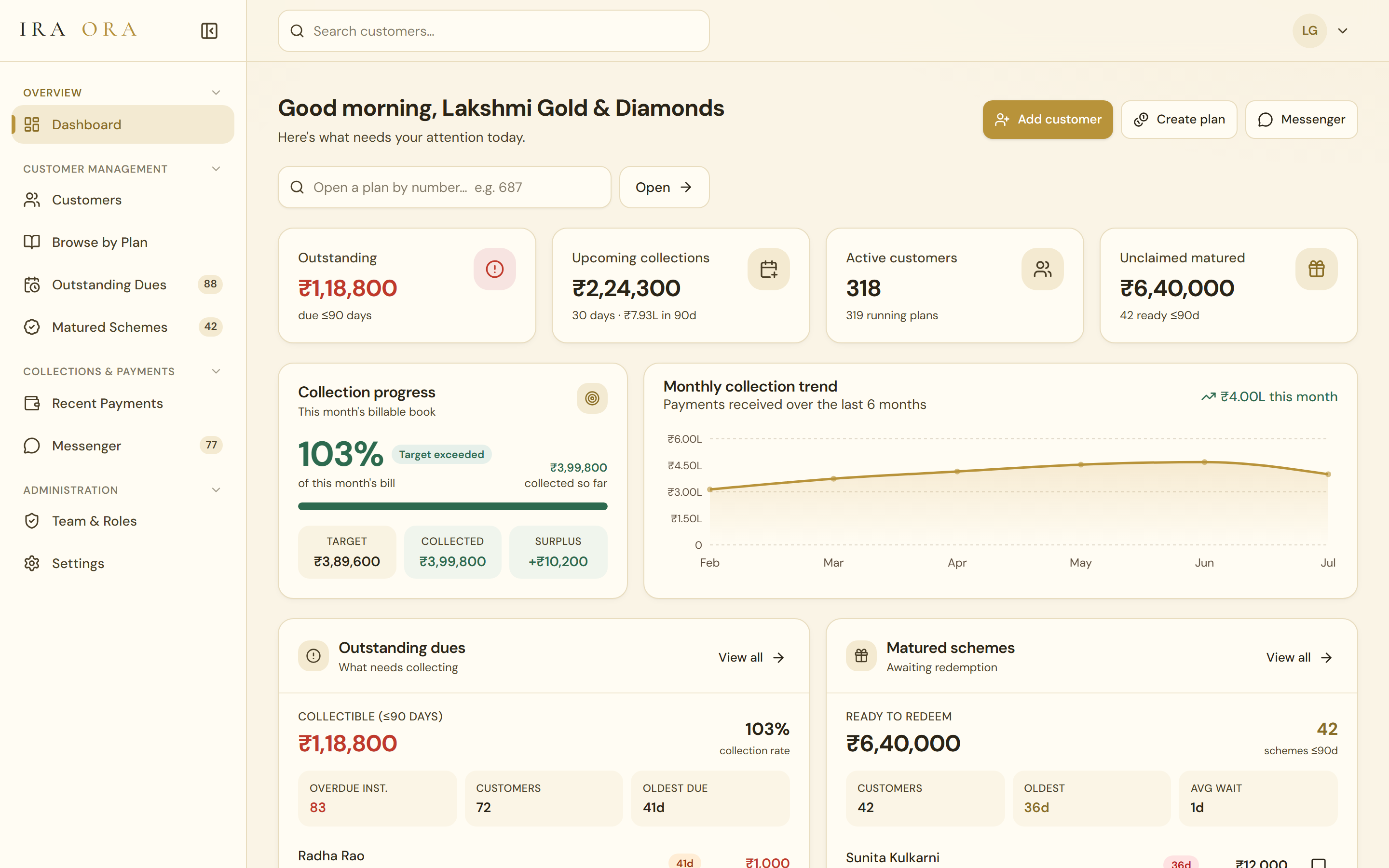The image size is (1389, 868).
Task: Click the Jul data point on trend chart
Action: (1328, 474)
